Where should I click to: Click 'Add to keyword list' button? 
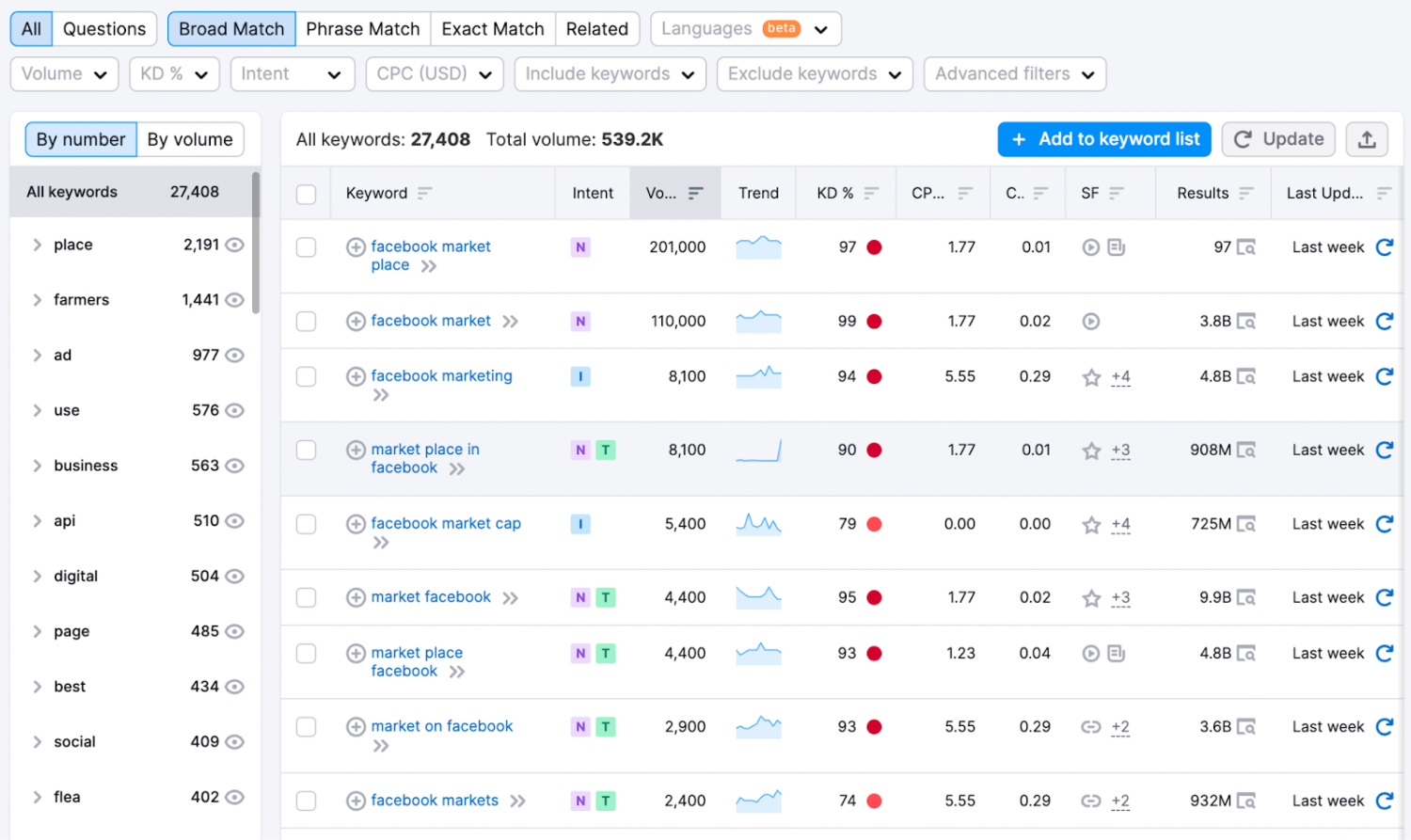point(1103,139)
